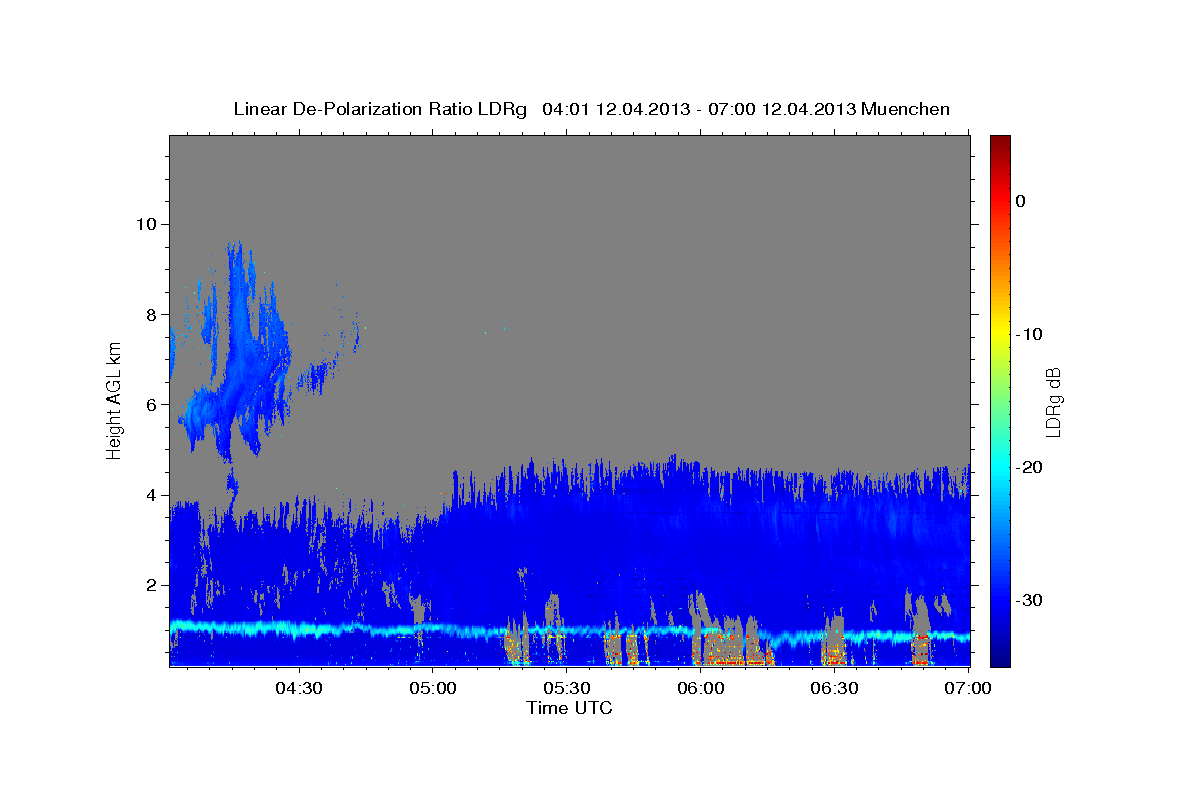
Task: Select the 05:00 time tick label
Action: pos(432,688)
